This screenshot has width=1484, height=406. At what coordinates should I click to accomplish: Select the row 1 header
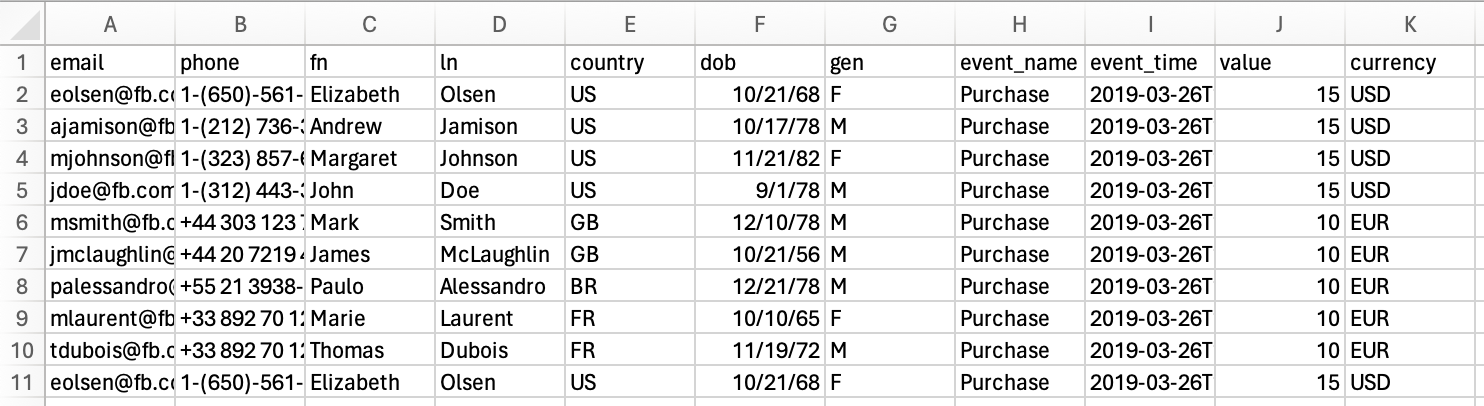tap(22, 63)
